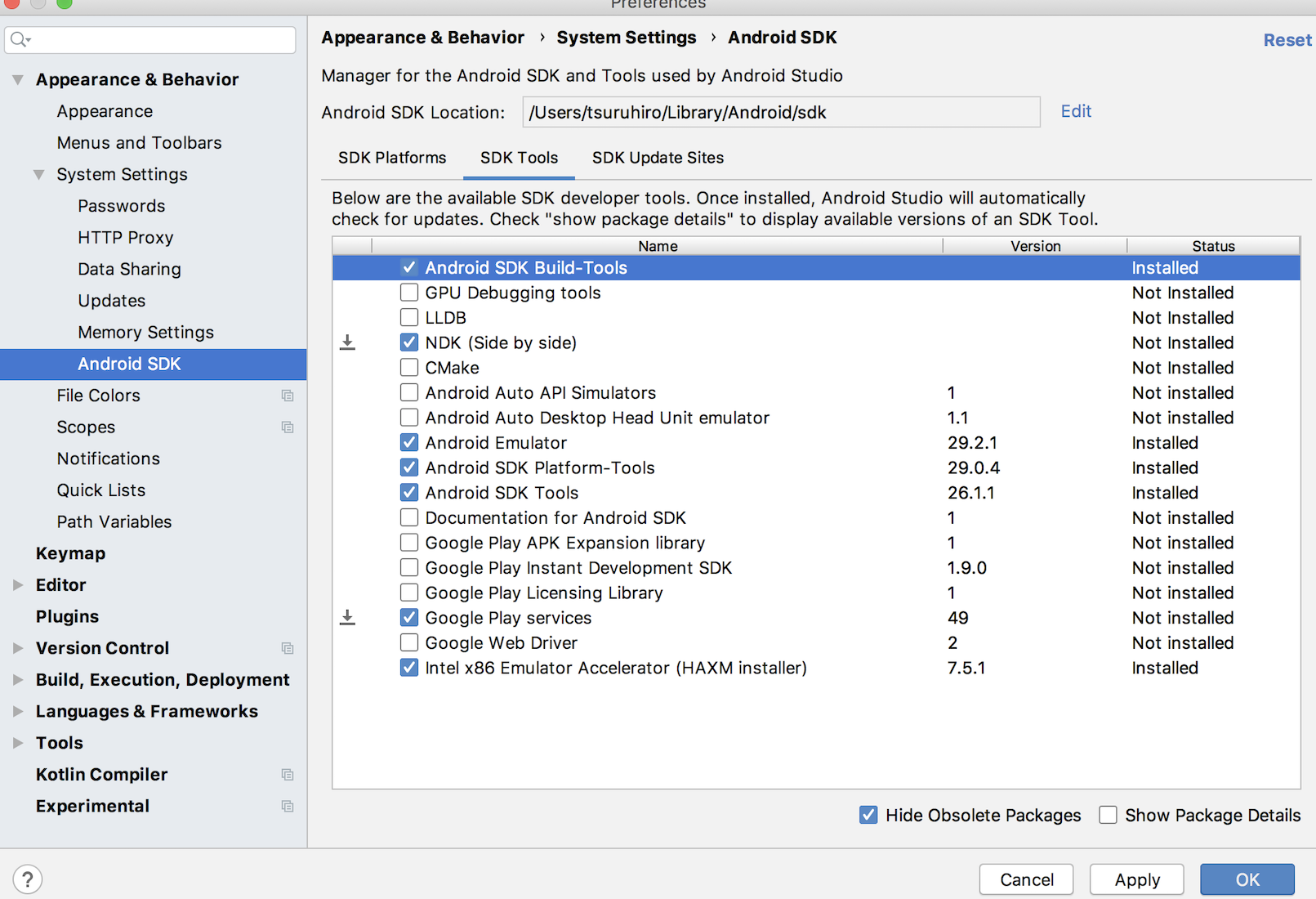Select Documentation for Android SDK row name
The width and height of the screenshot is (1316, 899).
pyautogui.click(x=555, y=518)
